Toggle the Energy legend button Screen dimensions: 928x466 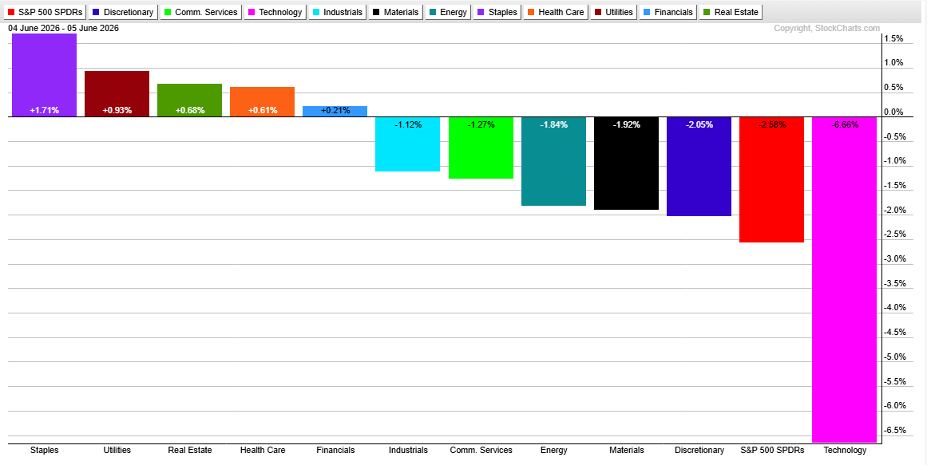pyautogui.click(x=448, y=12)
